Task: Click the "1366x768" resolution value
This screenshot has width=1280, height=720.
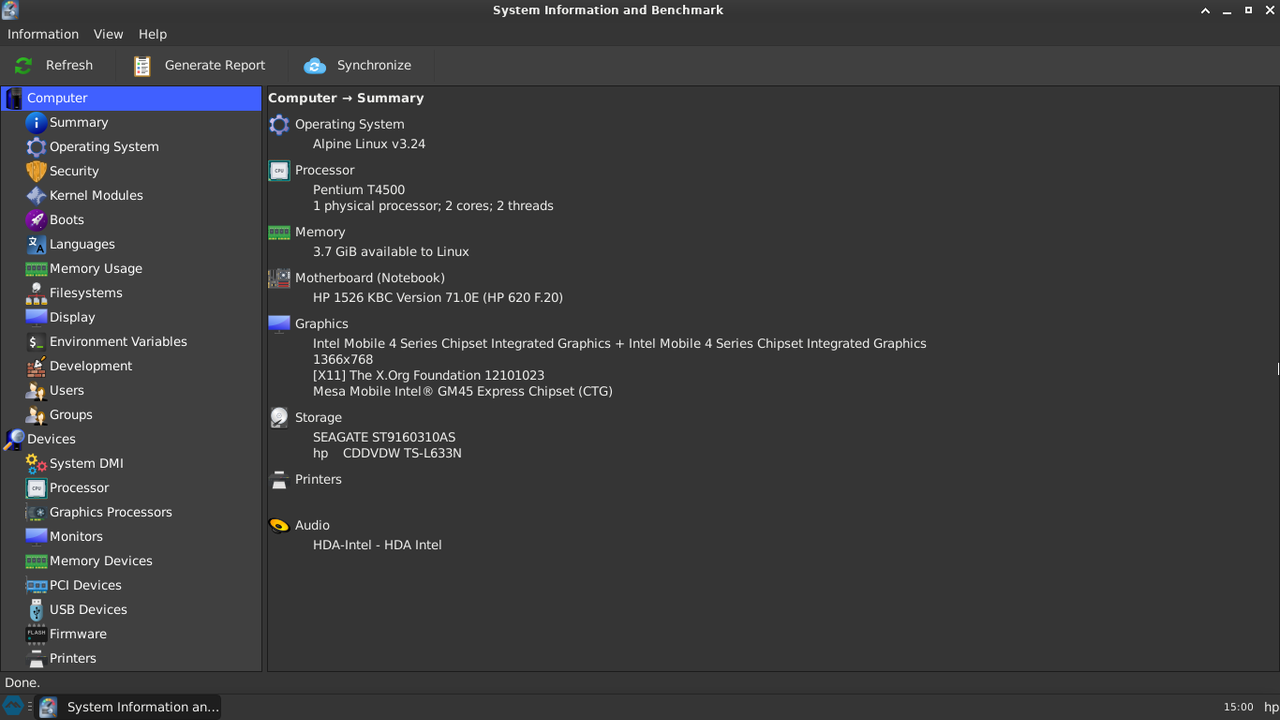Action: (343, 360)
